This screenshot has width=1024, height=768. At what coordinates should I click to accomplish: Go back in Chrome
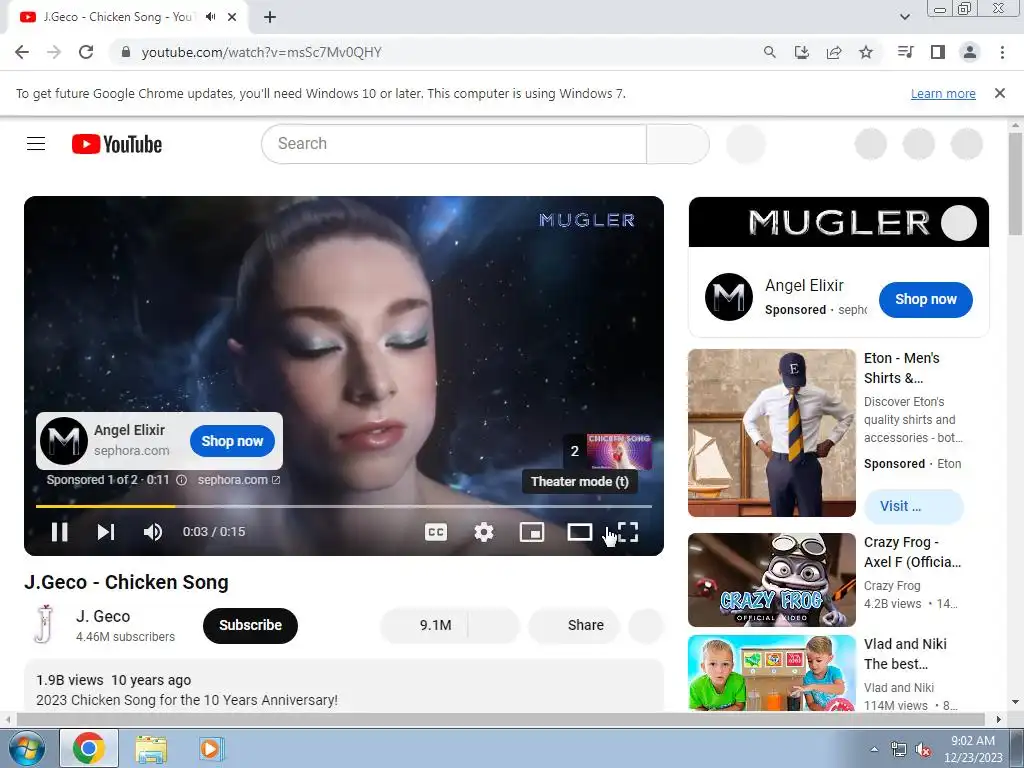coord(22,52)
